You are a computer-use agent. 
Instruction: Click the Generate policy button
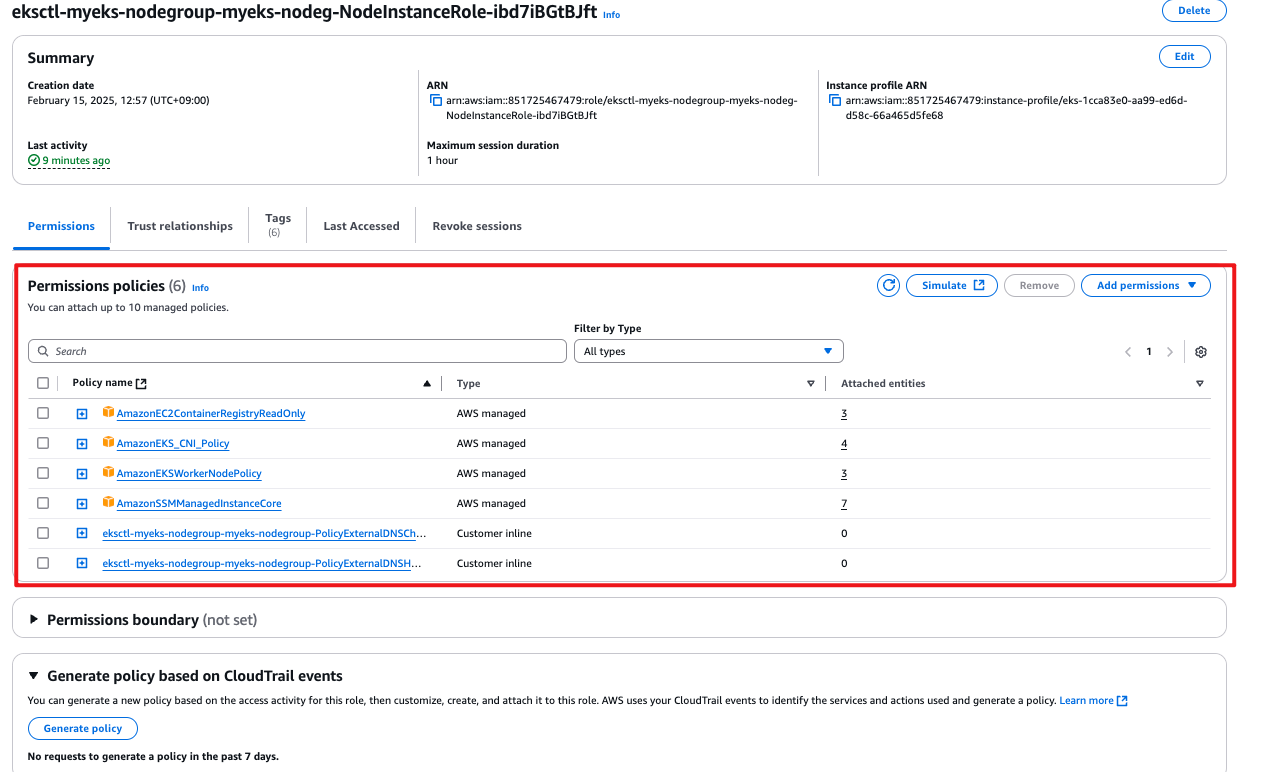tap(83, 728)
